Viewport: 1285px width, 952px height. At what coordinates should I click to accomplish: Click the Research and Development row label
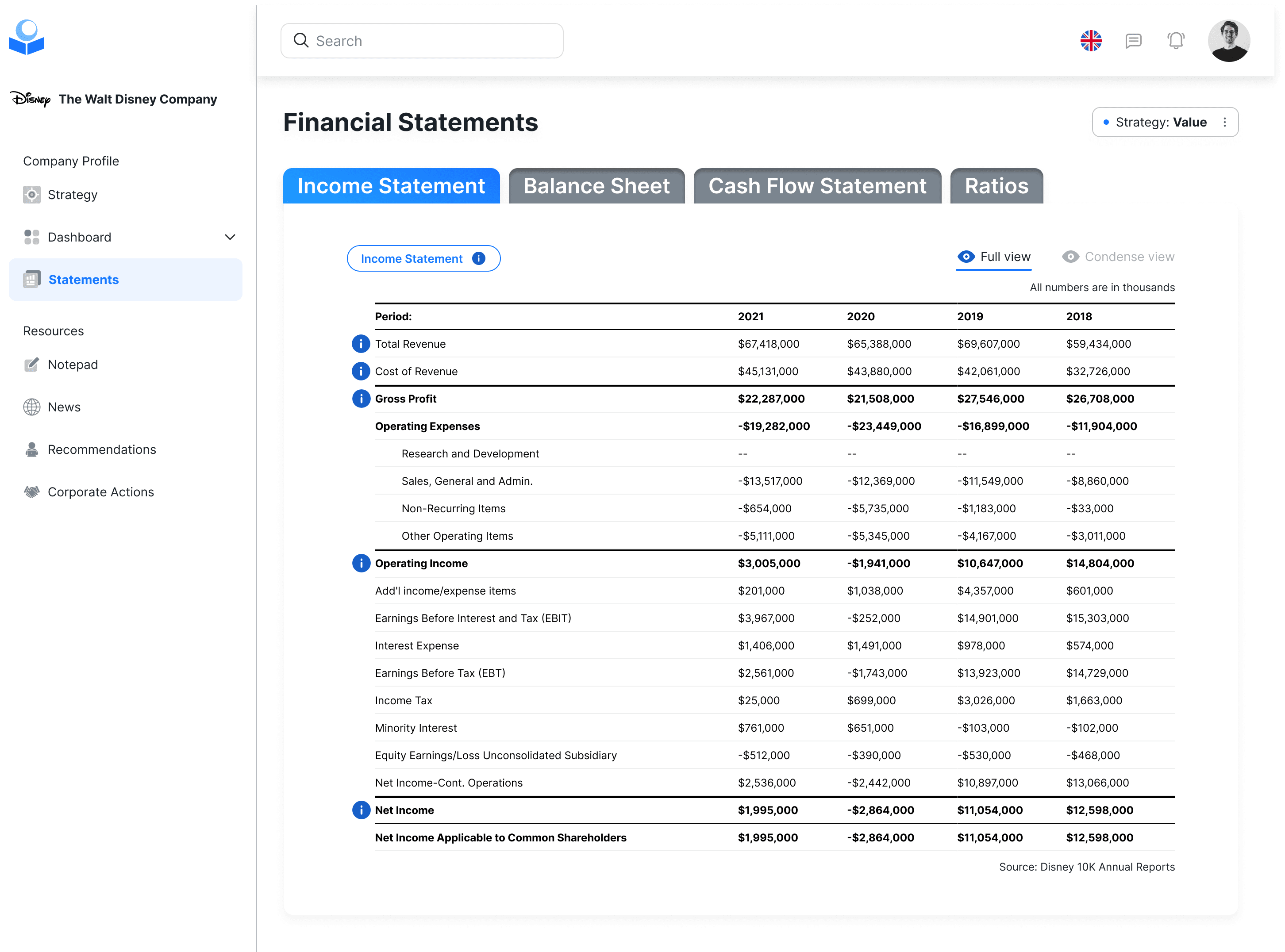pyautogui.click(x=470, y=454)
